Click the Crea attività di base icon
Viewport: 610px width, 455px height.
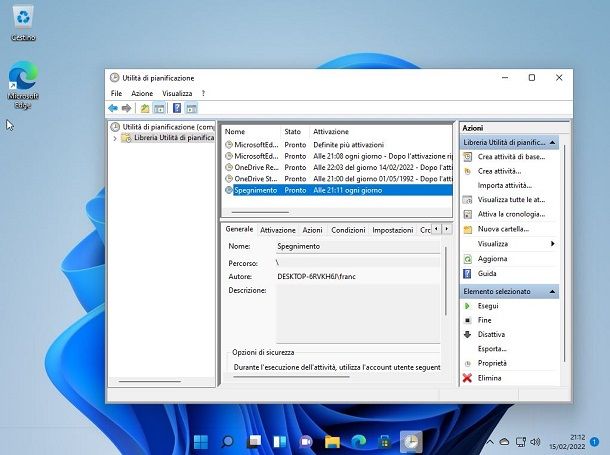pos(468,157)
